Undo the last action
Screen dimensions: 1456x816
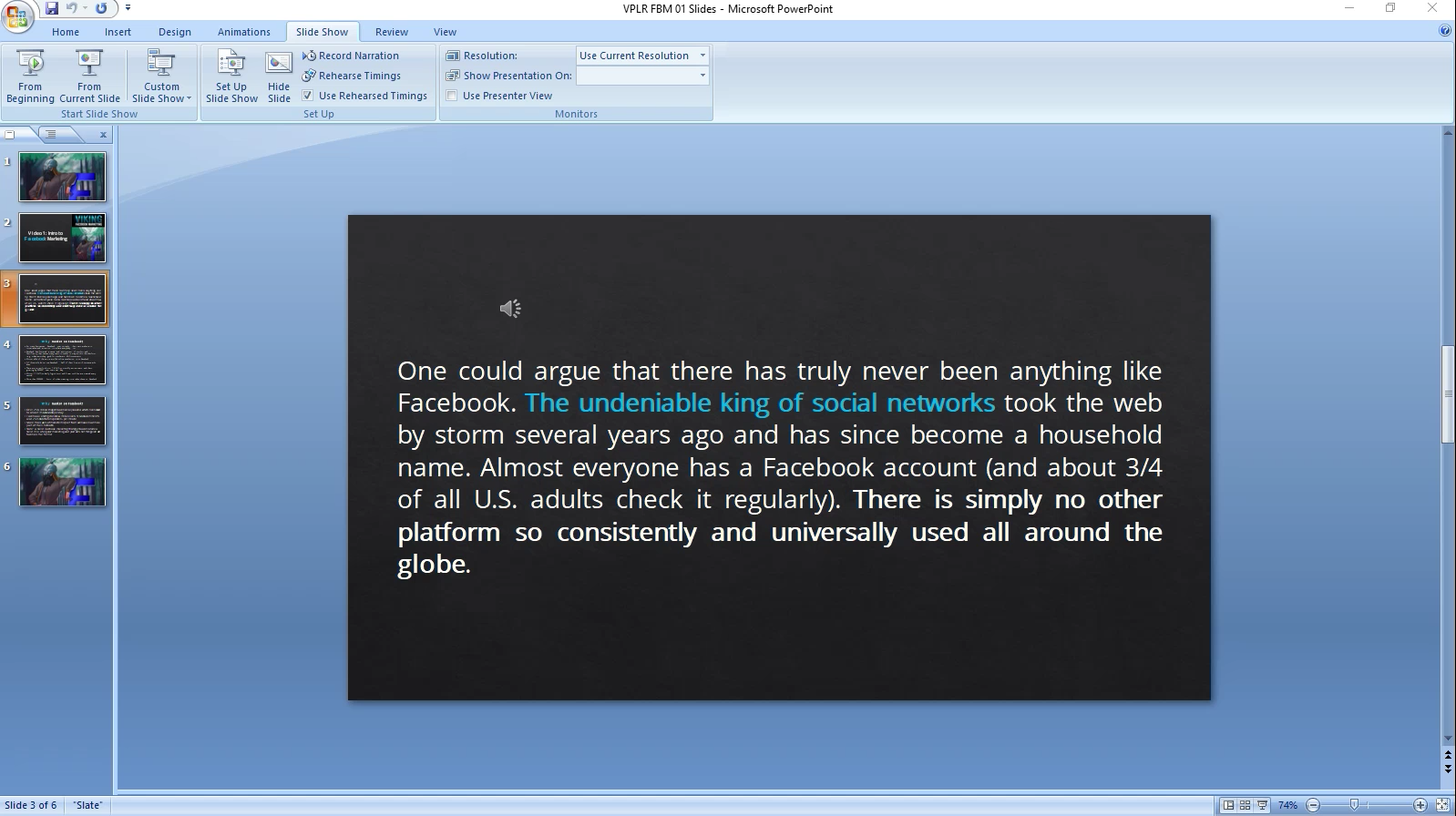[71, 8]
